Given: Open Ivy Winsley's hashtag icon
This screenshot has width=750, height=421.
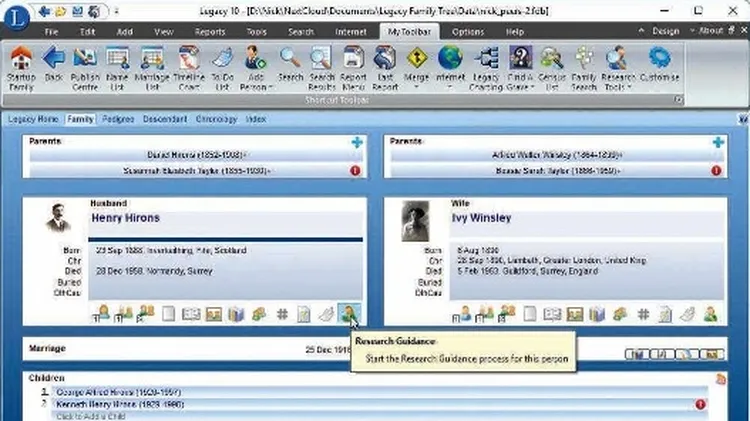Looking at the screenshot, I should (643, 314).
